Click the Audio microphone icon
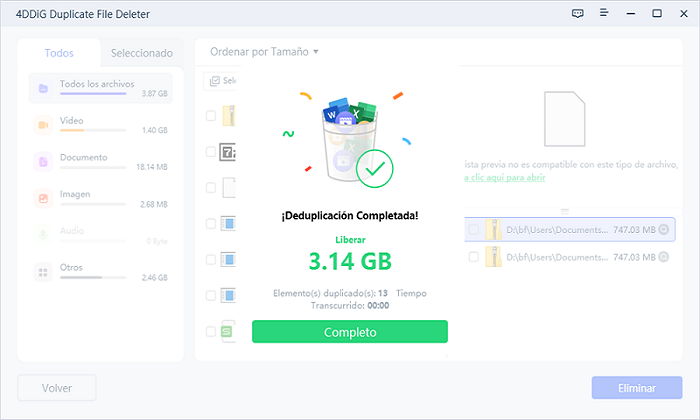Viewport: 700px width, 420px height. tap(43, 235)
